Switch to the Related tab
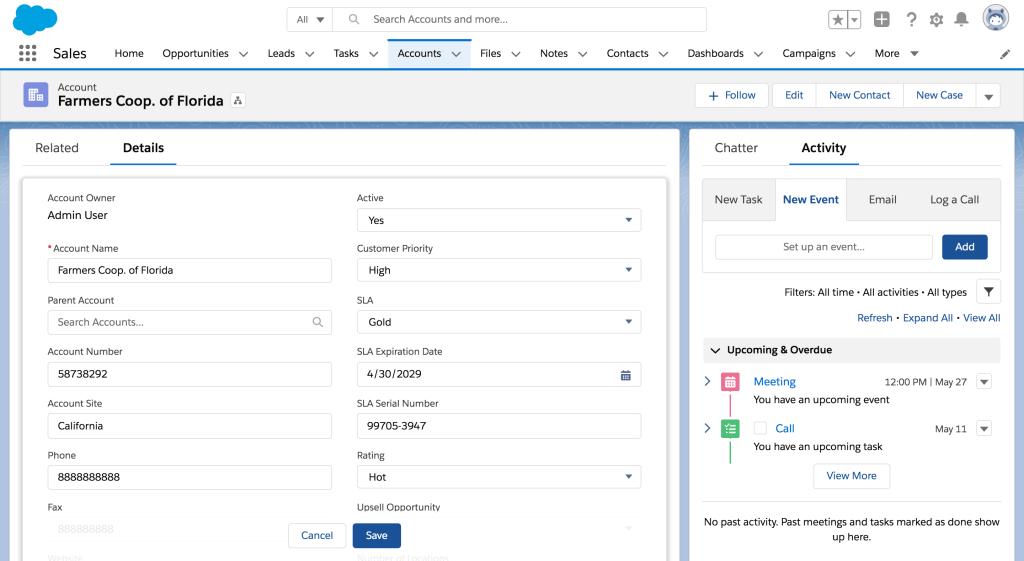 (57, 148)
